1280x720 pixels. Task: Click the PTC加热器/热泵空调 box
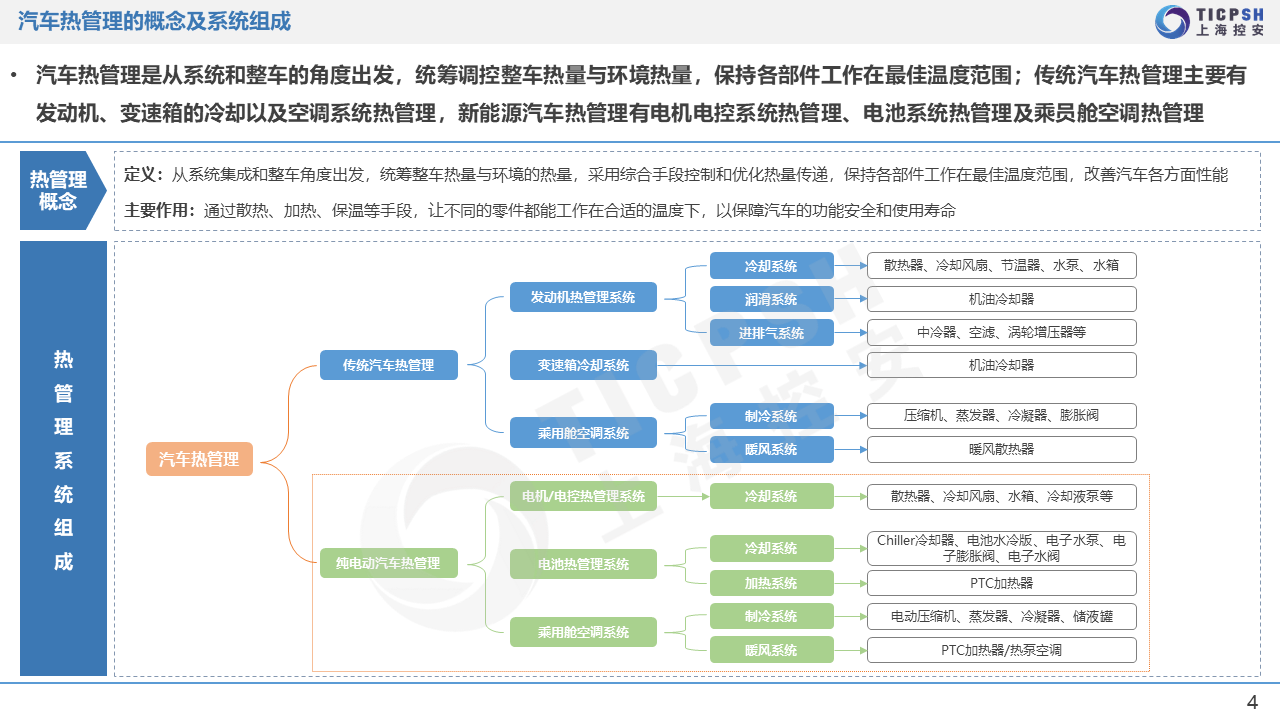pos(1001,650)
